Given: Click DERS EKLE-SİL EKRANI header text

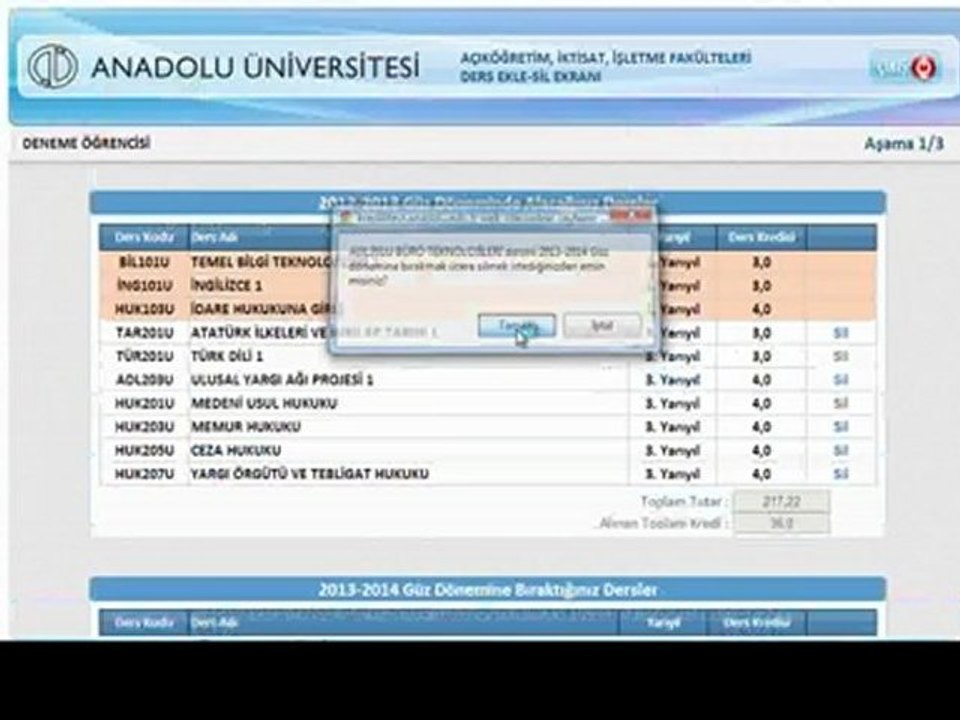Looking at the screenshot, I should [530, 77].
